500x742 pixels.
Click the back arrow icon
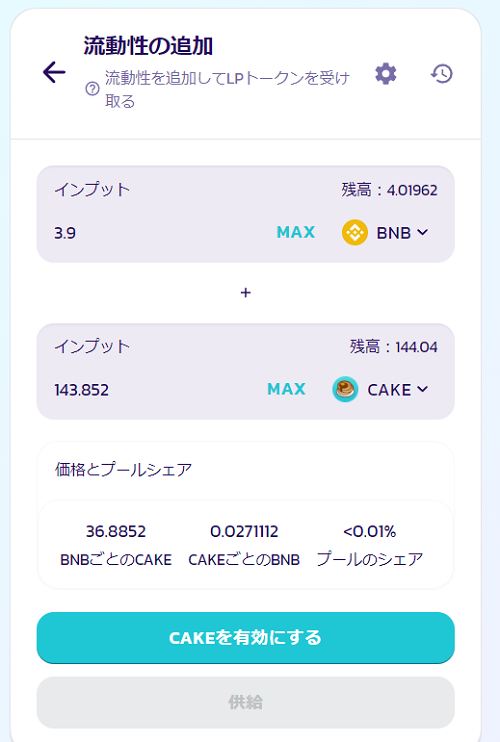click(x=54, y=72)
